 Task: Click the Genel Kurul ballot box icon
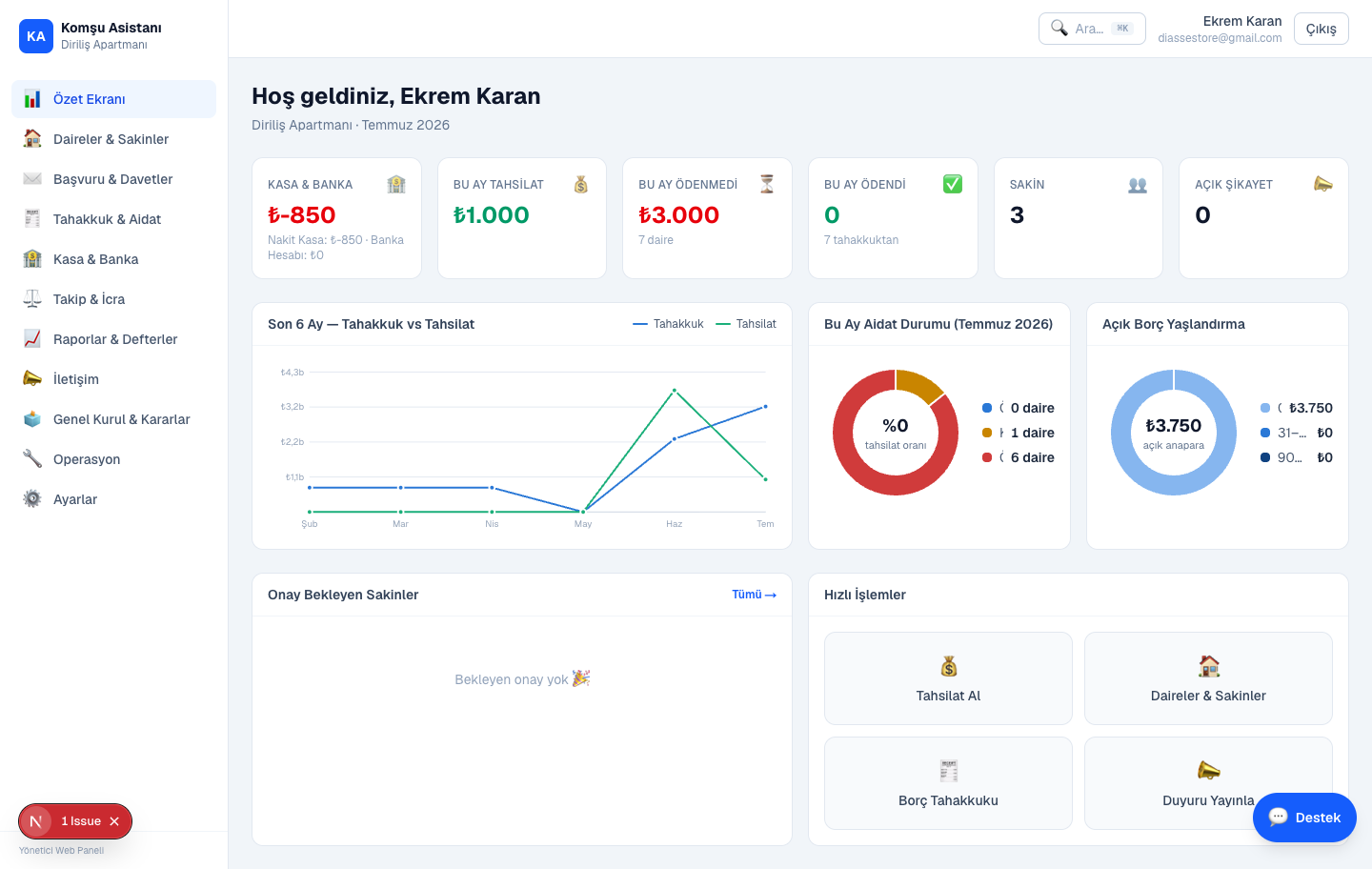32,419
